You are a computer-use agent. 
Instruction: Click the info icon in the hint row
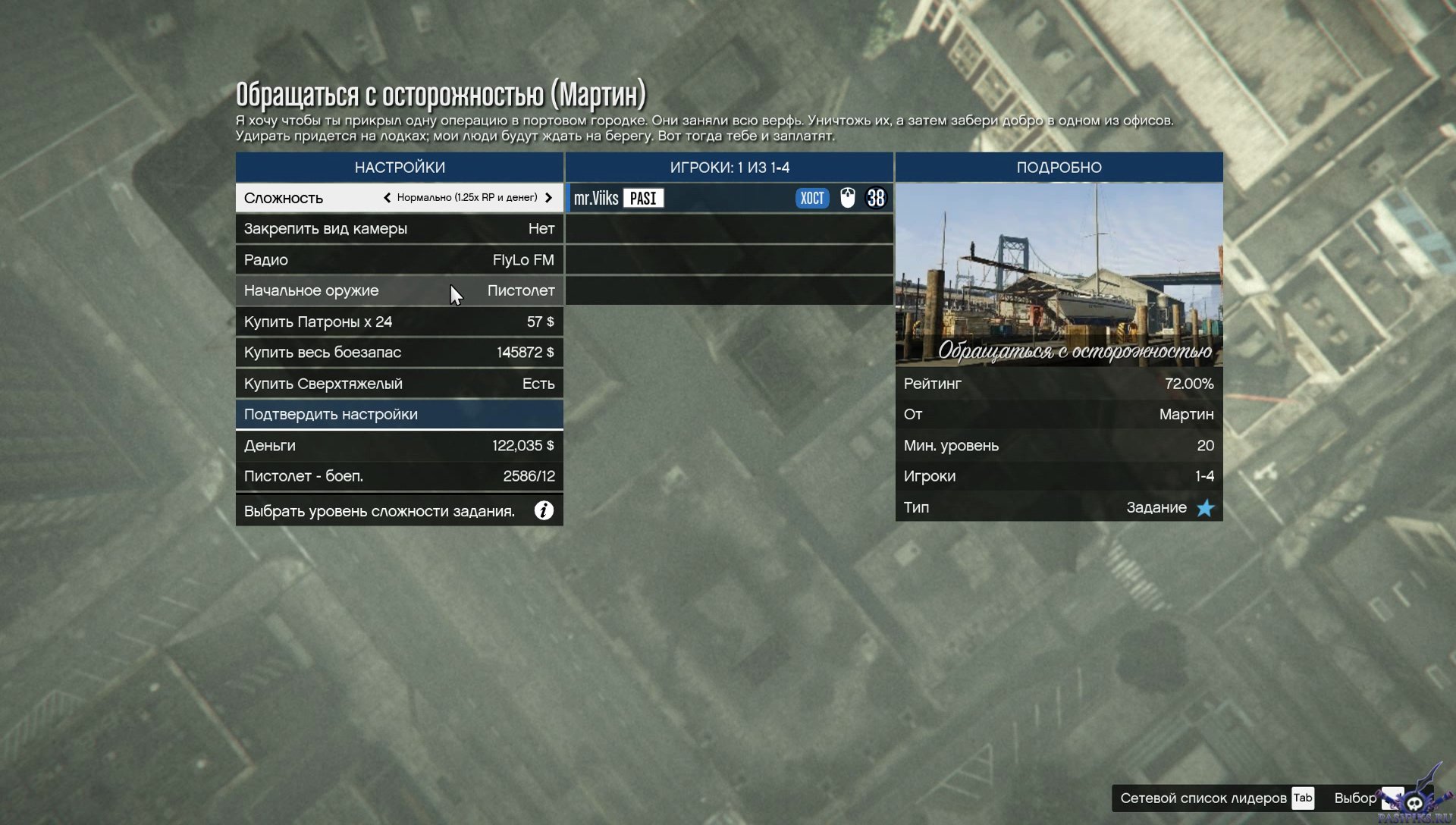(544, 510)
